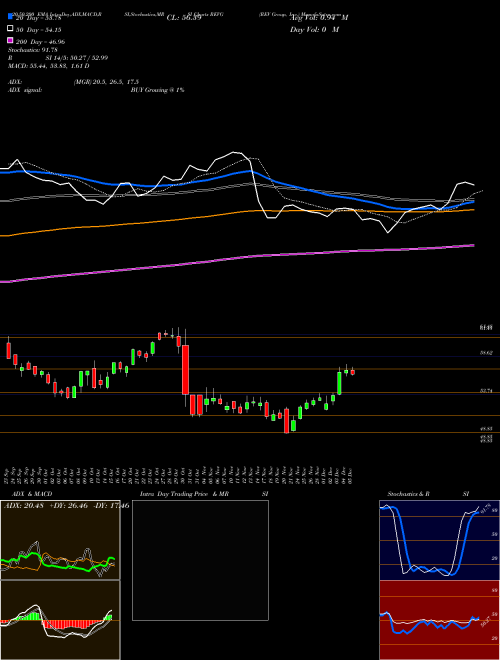The image size is (500, 660).
Task: Click the 'Stochastics: 91.78' reading
Action: pos(33,50)
